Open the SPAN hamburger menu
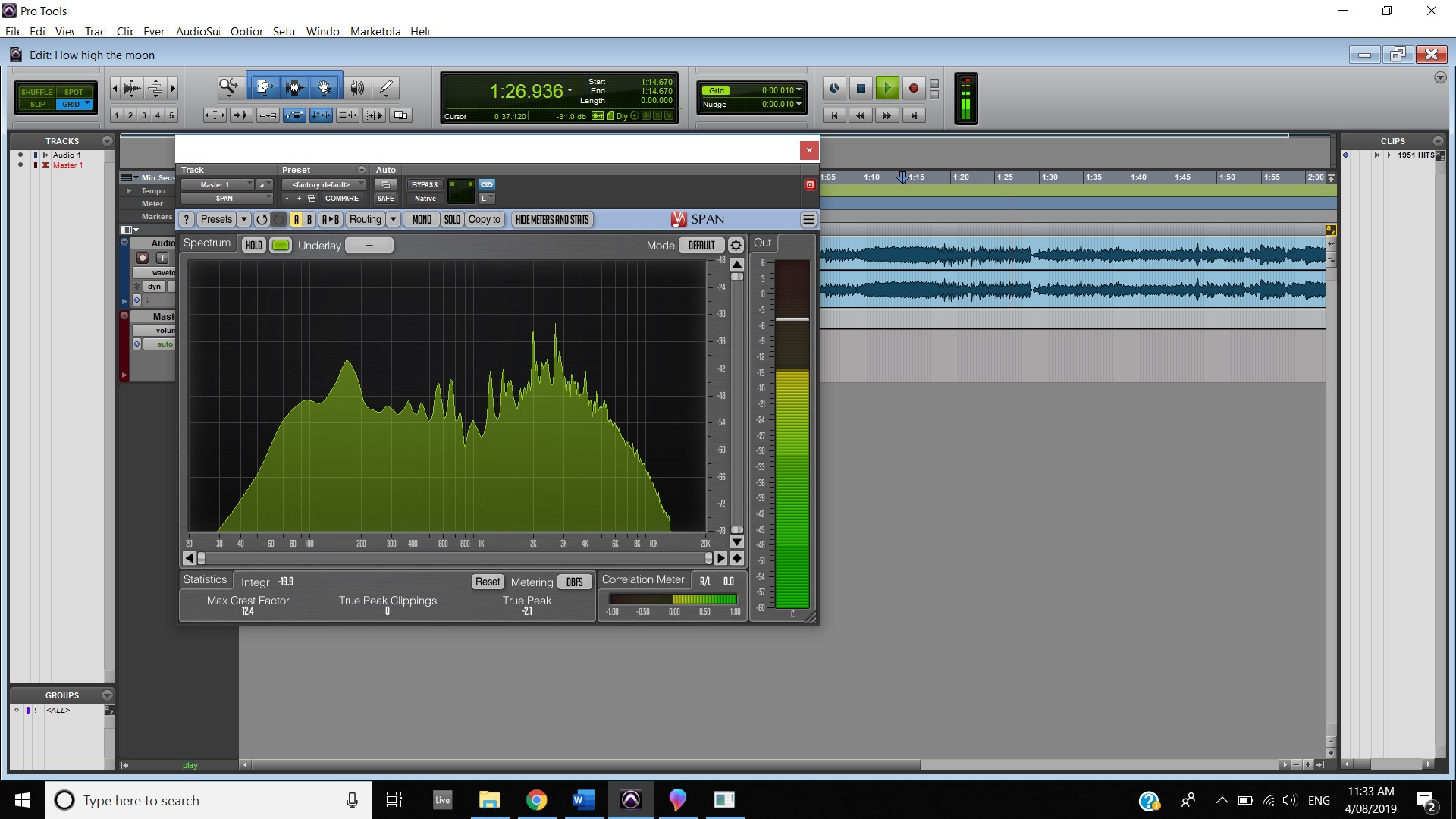This screenshot has width=1456, height=819. (x=808, y=220)
